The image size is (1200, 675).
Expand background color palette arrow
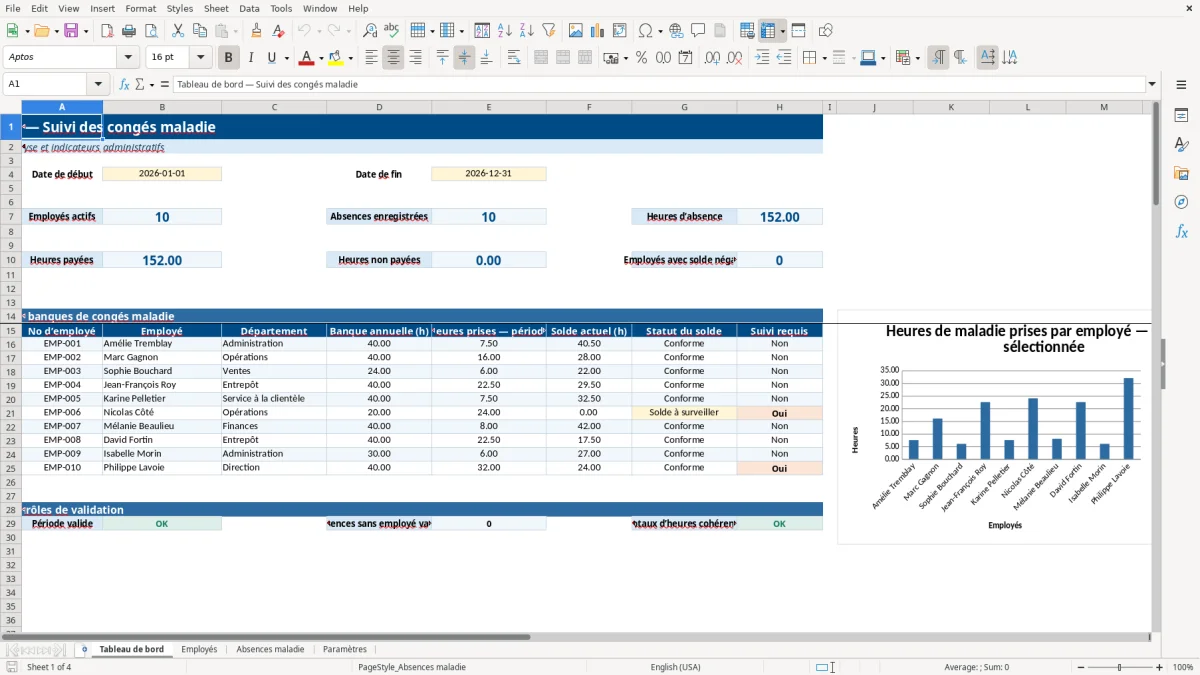tap(350, 58)
